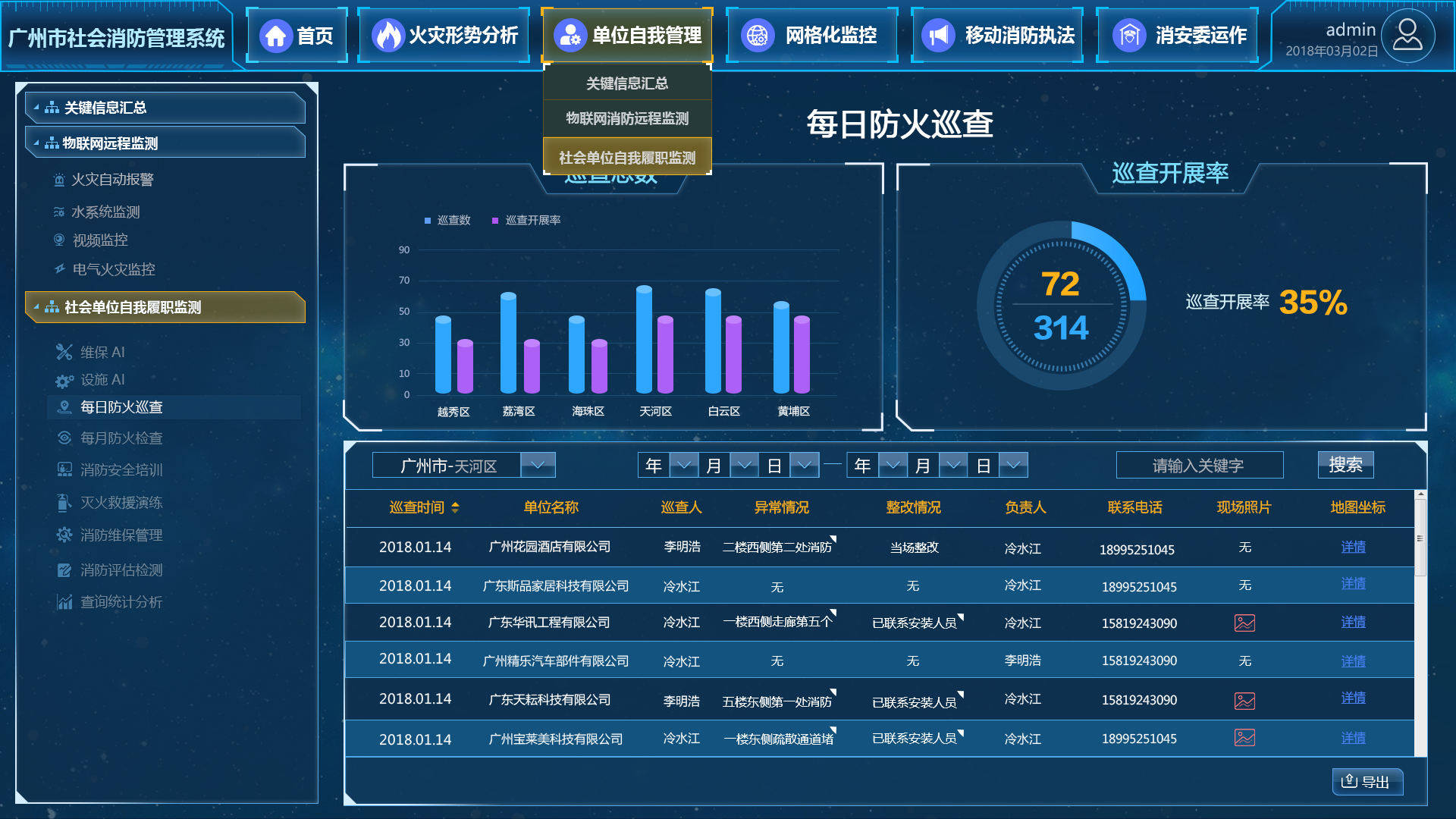Select 每月防火检查 in the sidebar
The height and width of the screenshot is (819, 1456).
click(121, 438)
